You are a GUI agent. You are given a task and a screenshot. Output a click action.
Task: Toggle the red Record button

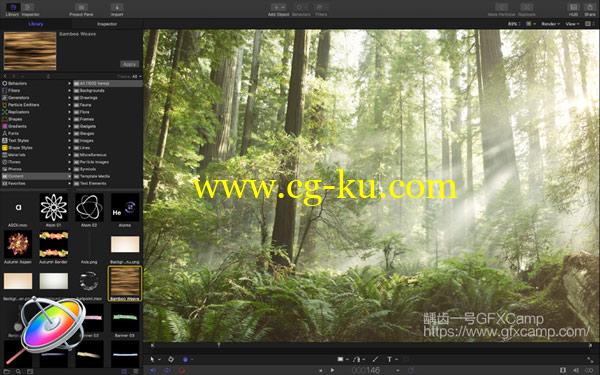tap(182, 370)
